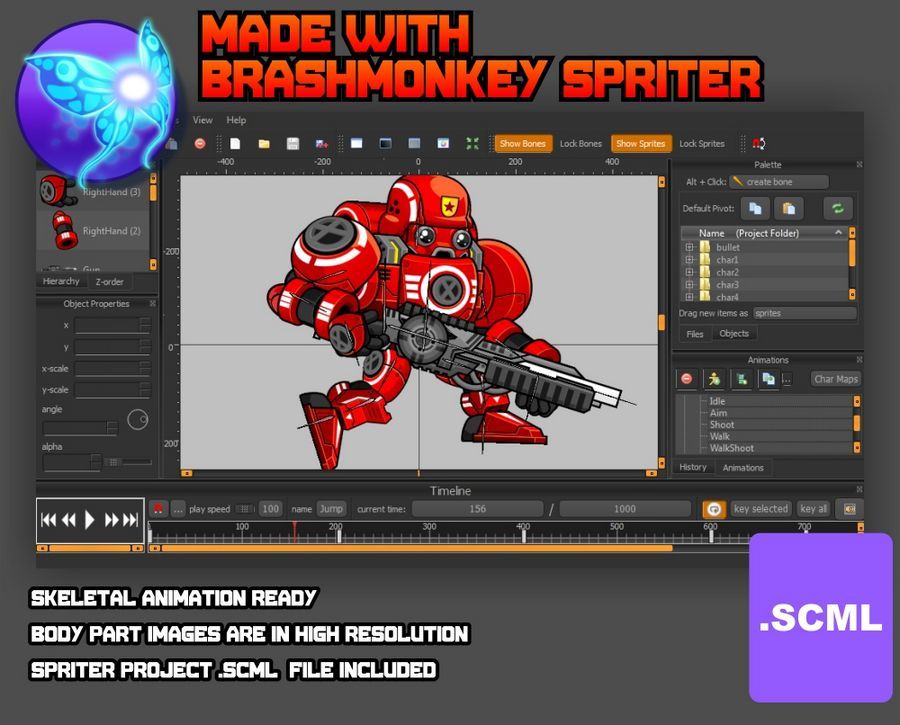Expand the bullet folder in palette

point(689,247)
